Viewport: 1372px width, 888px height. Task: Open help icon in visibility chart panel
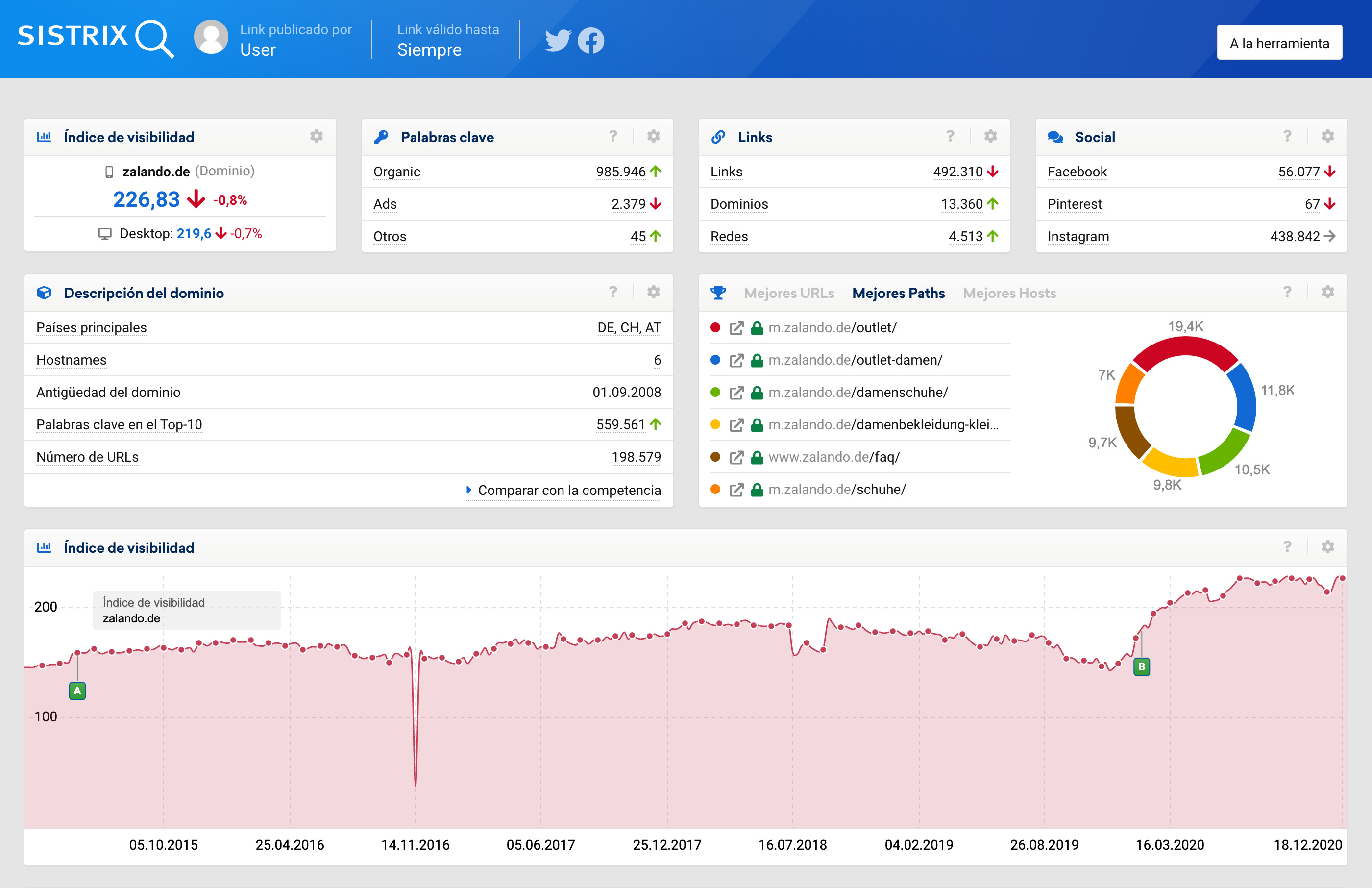point(1287,546)
